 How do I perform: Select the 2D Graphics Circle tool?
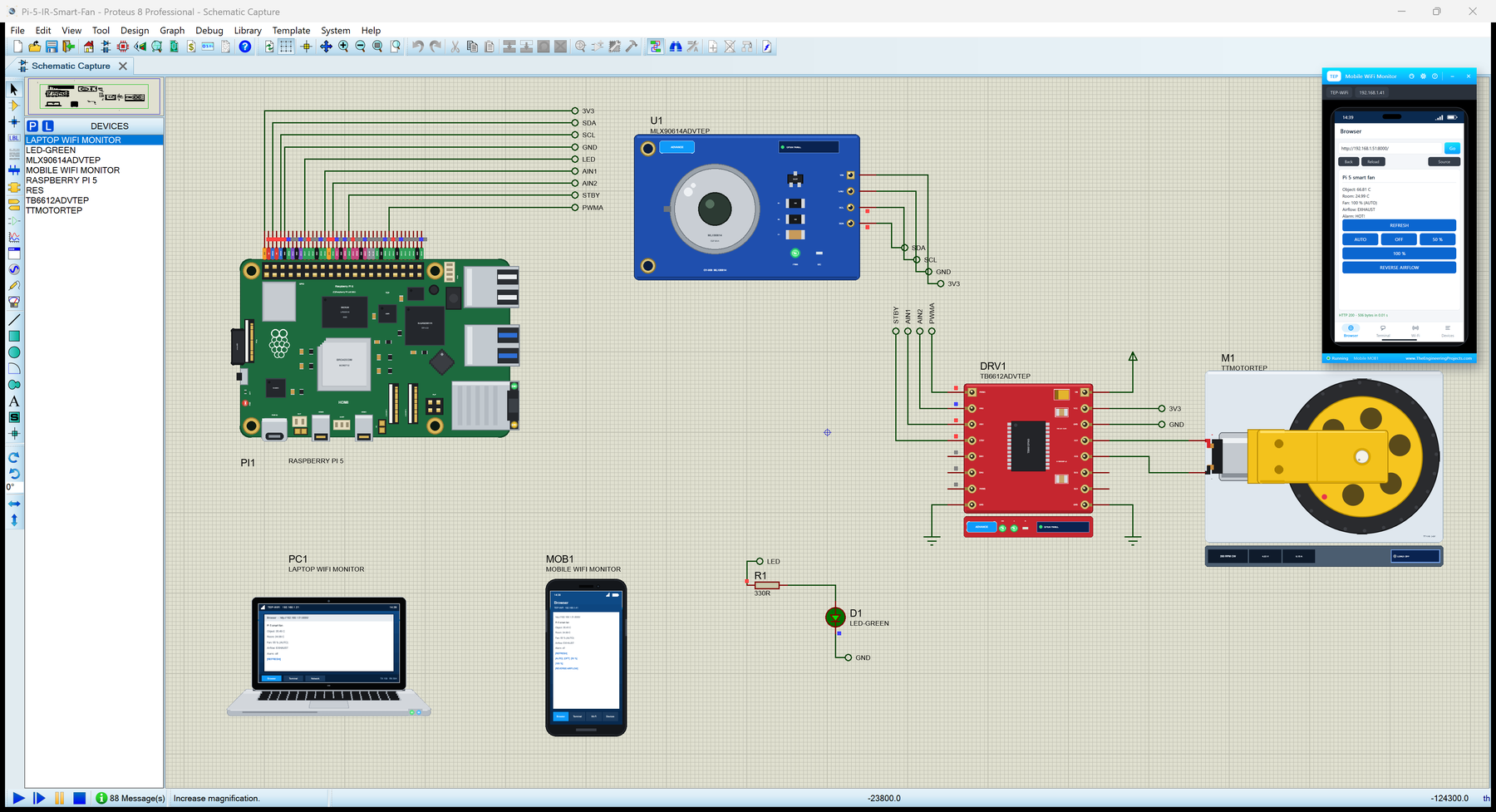click(x=14, y=352)
